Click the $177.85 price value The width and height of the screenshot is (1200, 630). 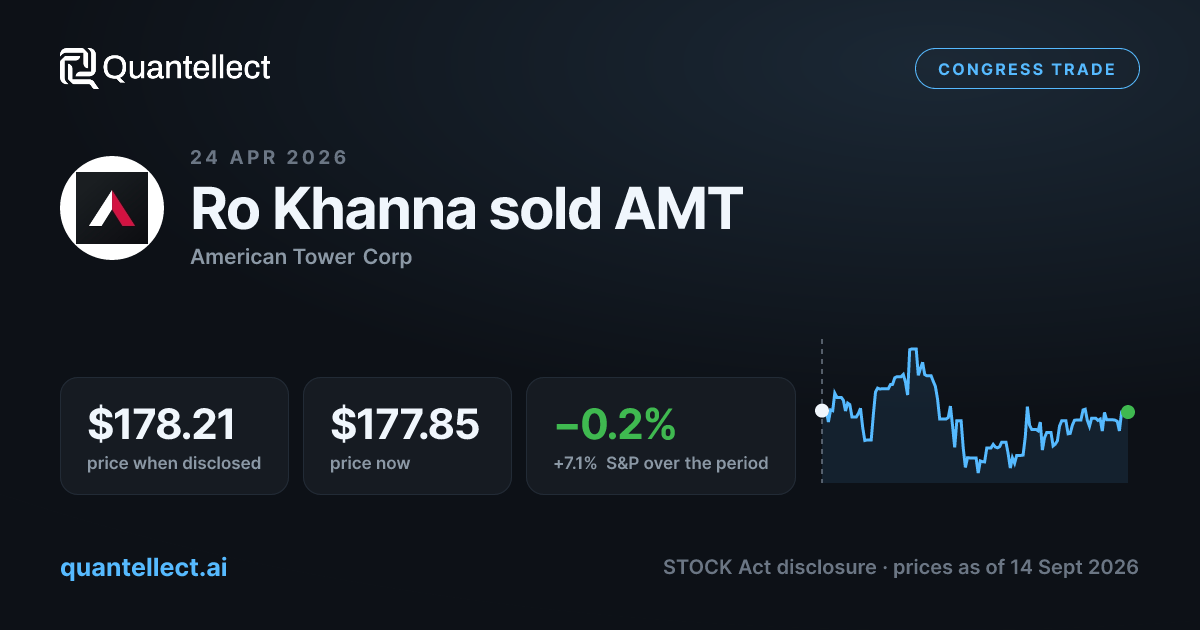click(405, 424)
